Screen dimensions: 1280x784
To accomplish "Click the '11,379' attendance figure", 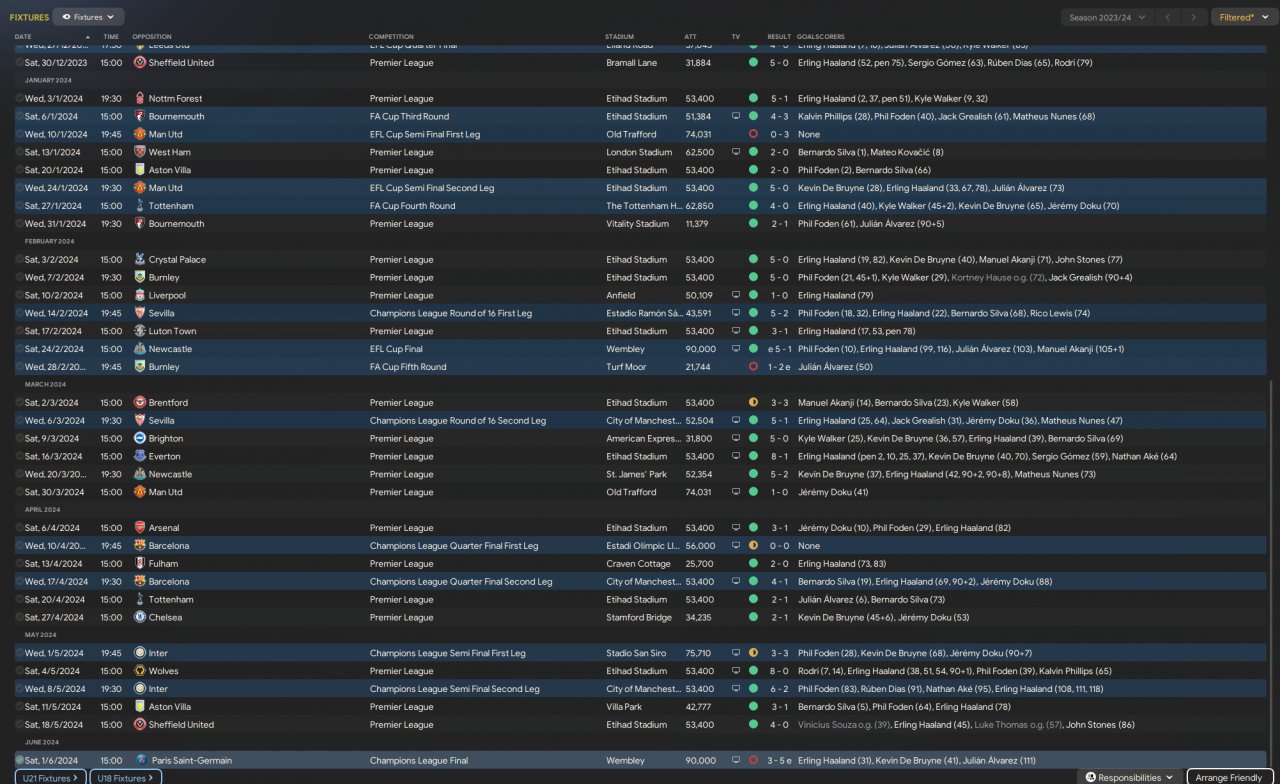I will click(698, 224).
